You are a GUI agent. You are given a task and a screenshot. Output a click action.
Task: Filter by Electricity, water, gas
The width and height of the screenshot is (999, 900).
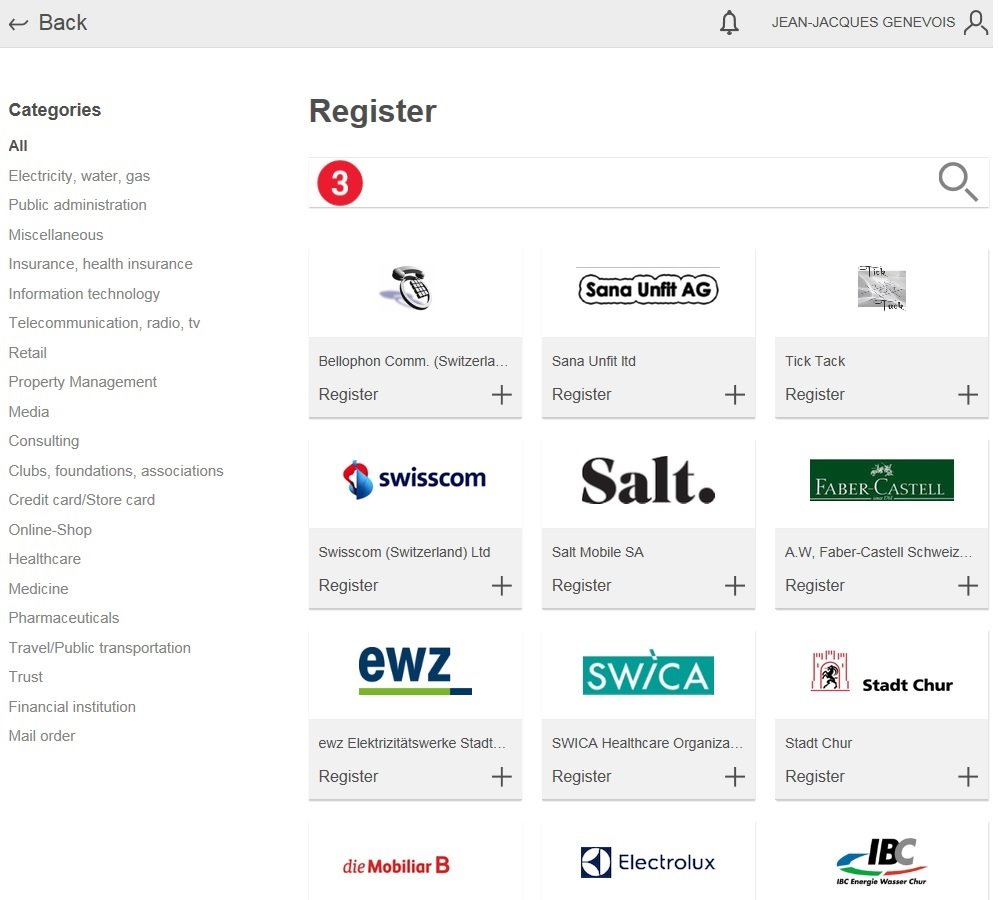point(80,176)
